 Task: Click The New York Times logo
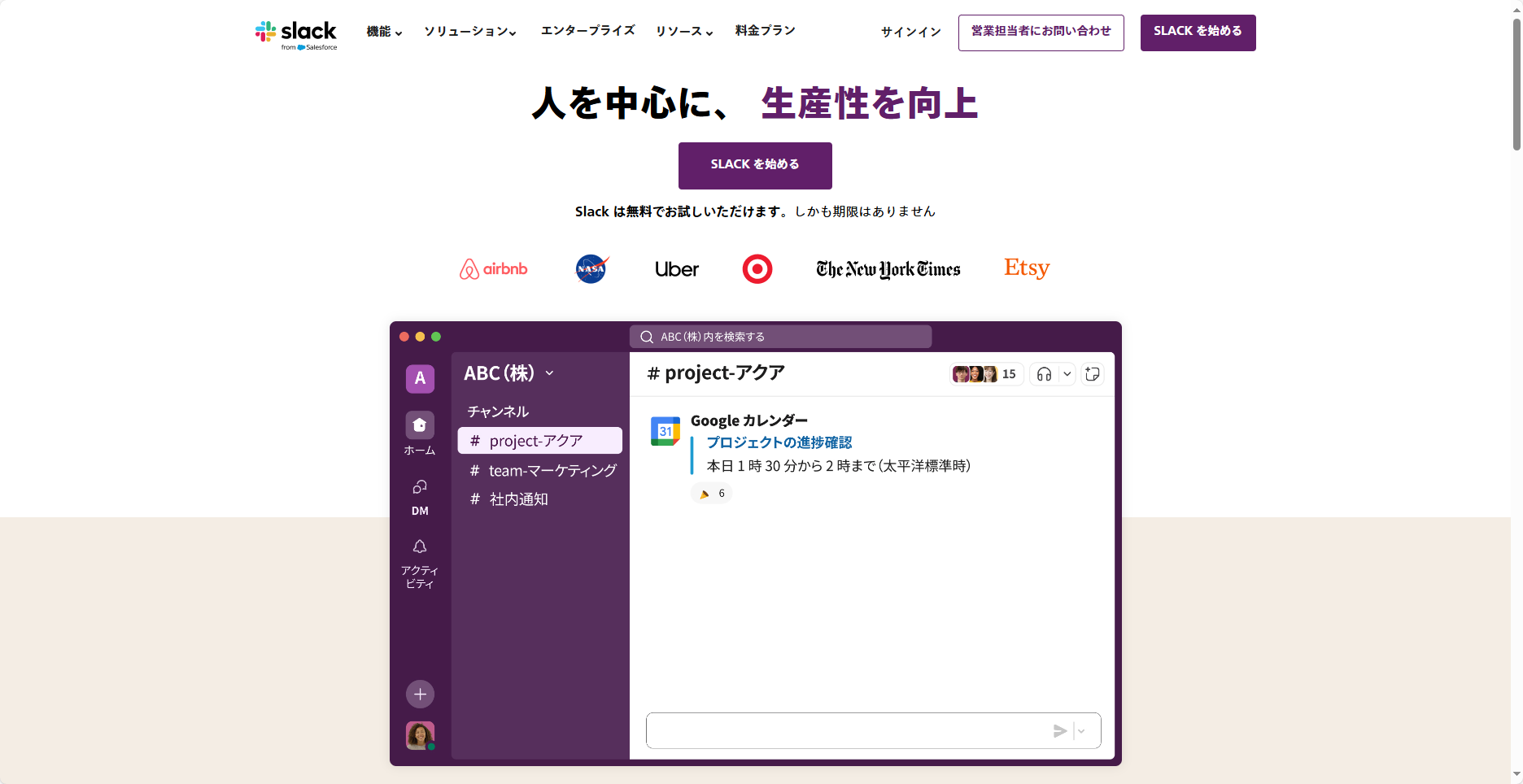(x=888, y=269)
